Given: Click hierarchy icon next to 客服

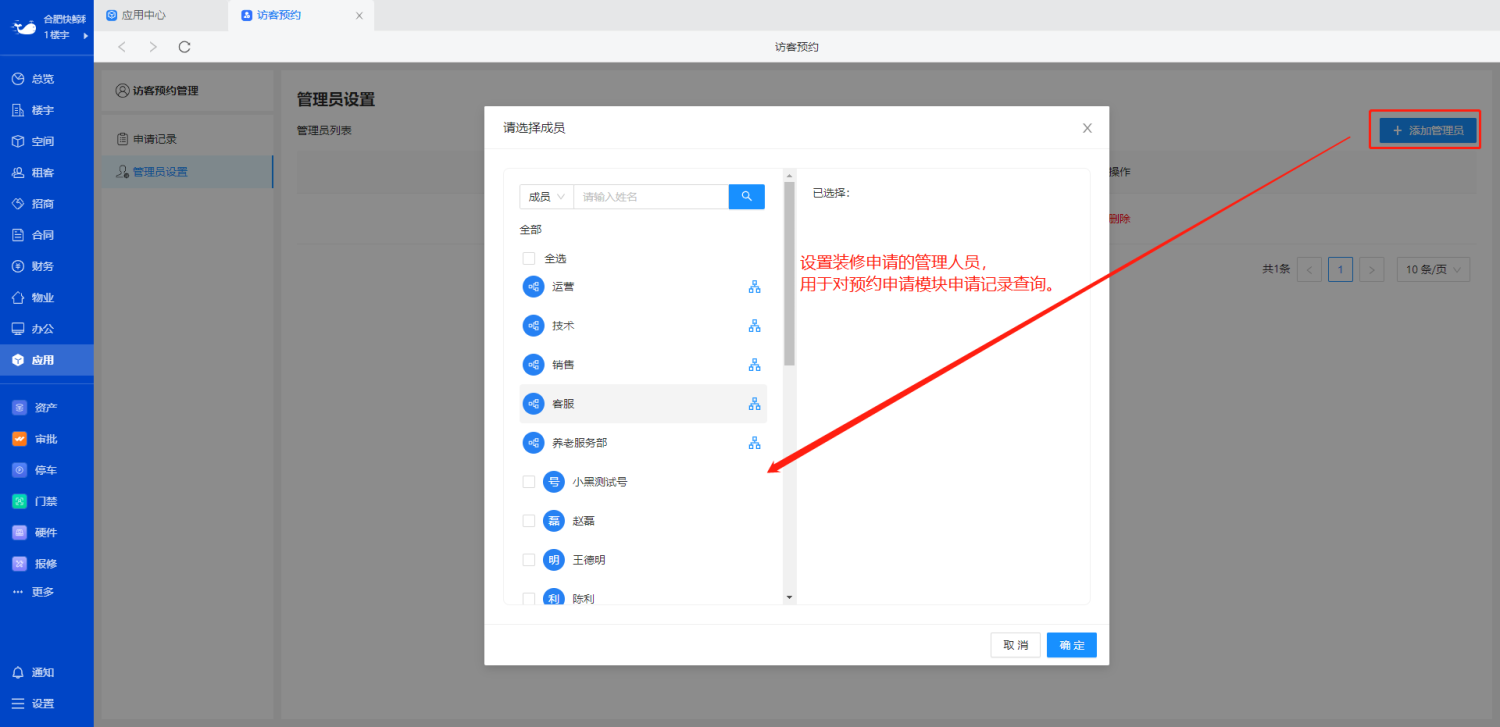Looking at the screenshot, I should (x=755, y=404).
